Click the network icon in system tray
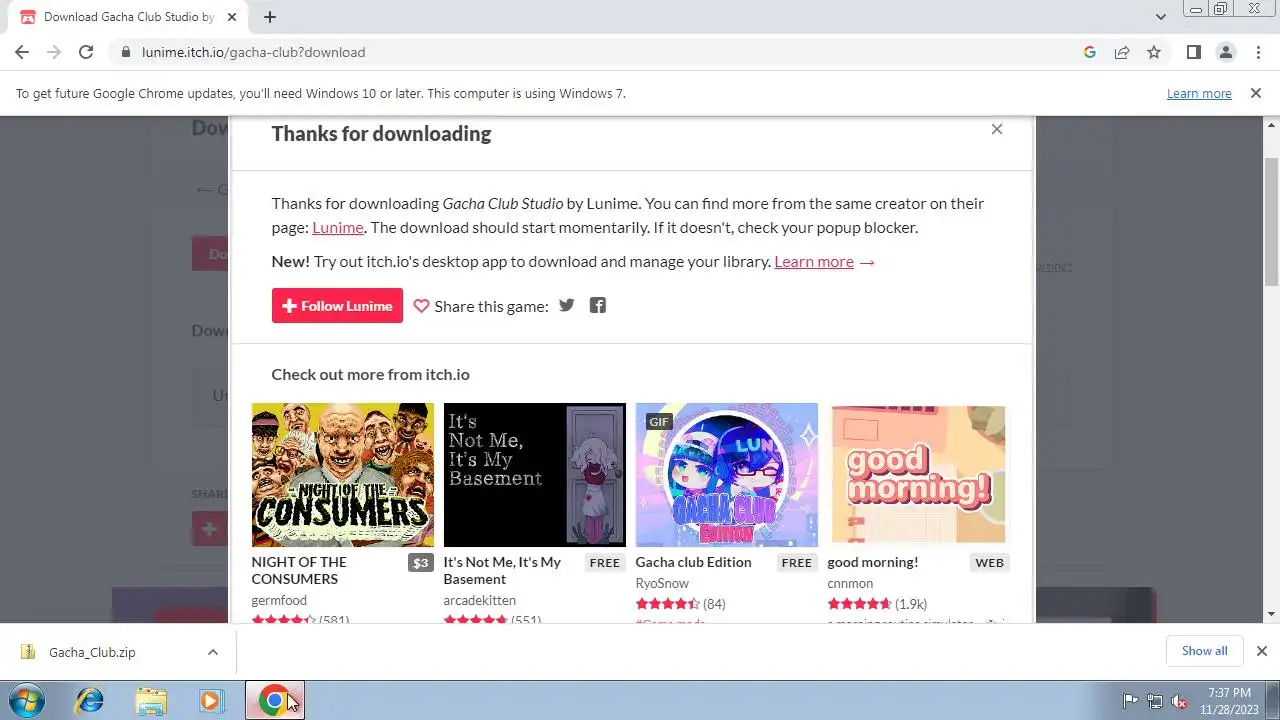The width and height of the screenshot is (1280, 720). click(1155, 701)
